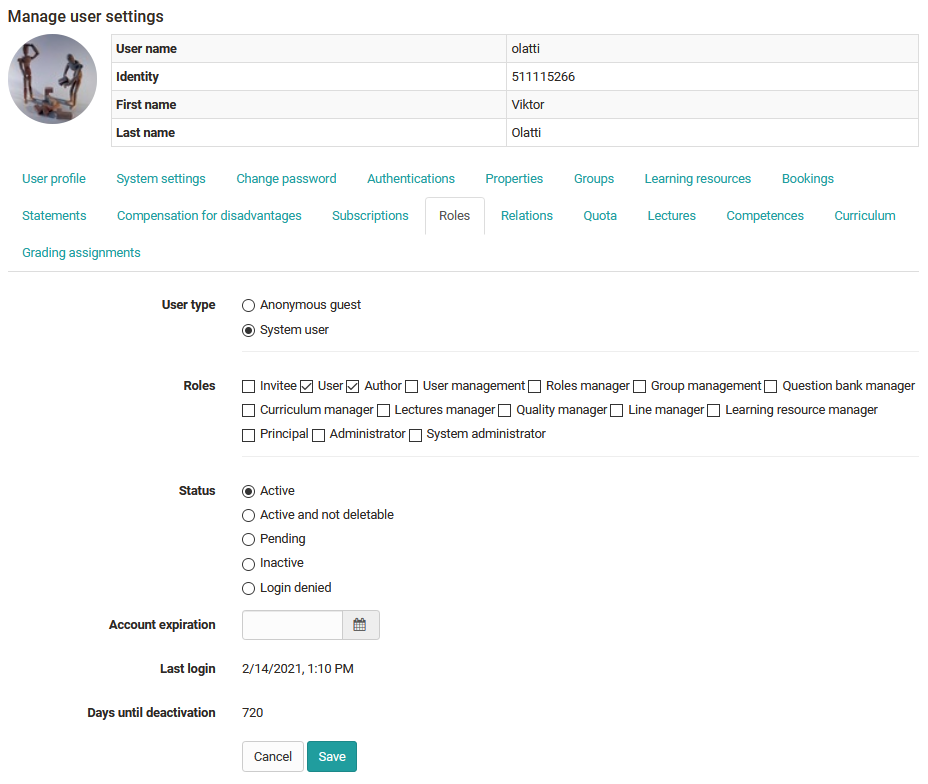Check the Curriculum manager checkbox
This screenshot has height=784, width=928.
click(x=248, y=410)
